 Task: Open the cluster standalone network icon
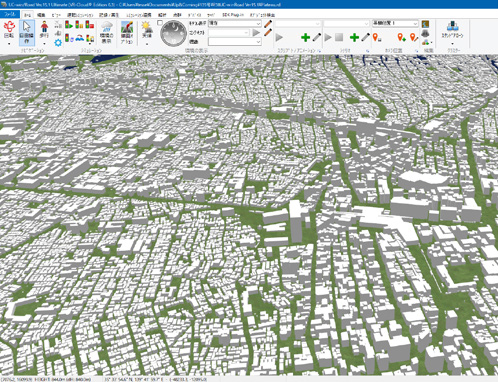point(452,29)
